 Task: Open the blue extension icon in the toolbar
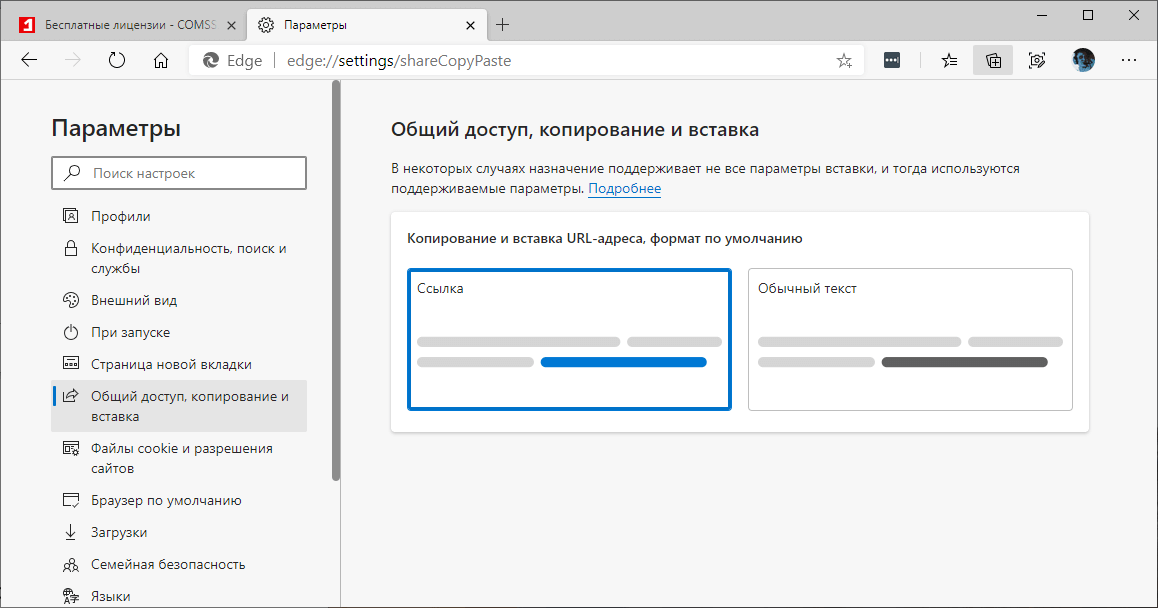[892, 60]
